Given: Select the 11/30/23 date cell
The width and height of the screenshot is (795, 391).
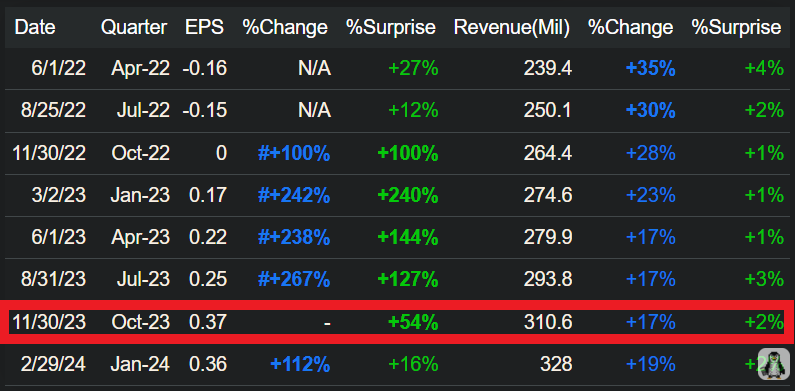Looking at the screenshot, I should [x=49, y=322].
